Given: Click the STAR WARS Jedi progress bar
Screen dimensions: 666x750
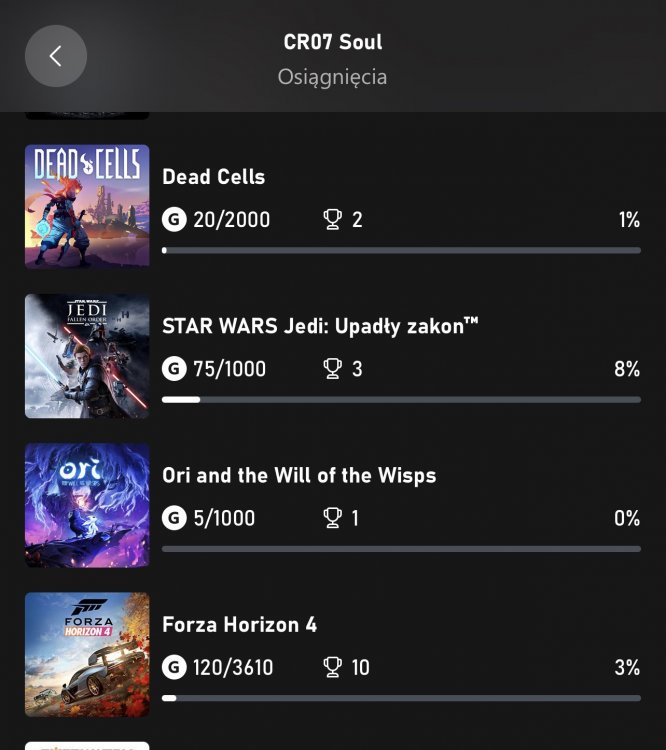Looking at the screenshot, I should pyautogui.click(x=400, y=399).
